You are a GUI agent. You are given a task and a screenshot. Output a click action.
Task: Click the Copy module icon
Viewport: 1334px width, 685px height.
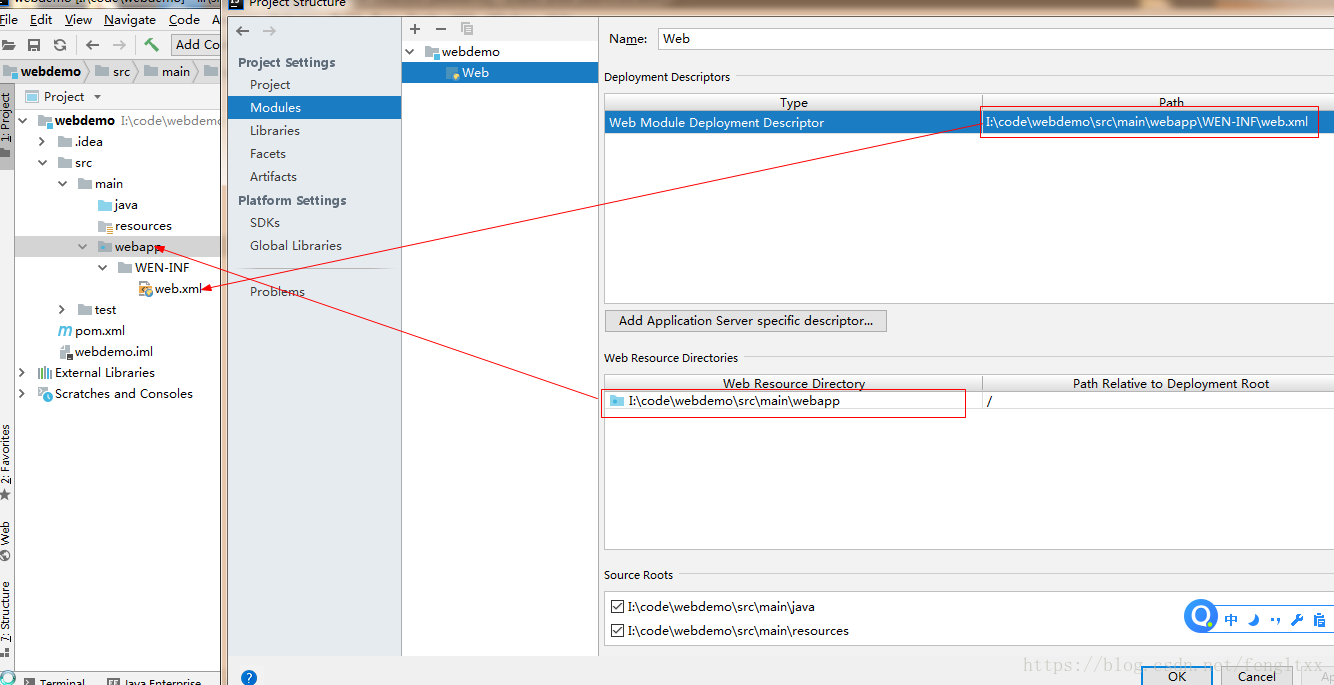point(467,29)
